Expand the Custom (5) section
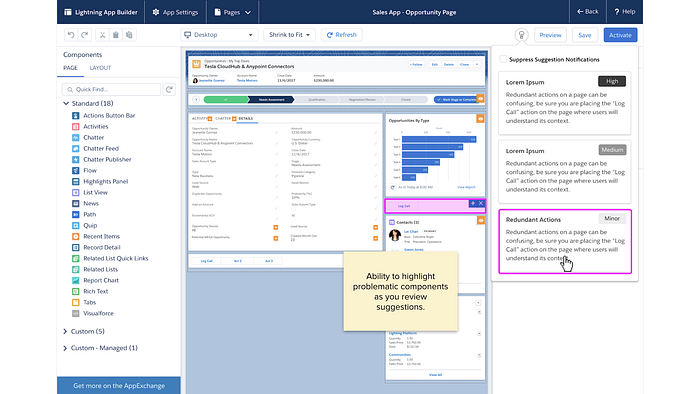Viewport: 700px width, 394px height. [65, 331]
